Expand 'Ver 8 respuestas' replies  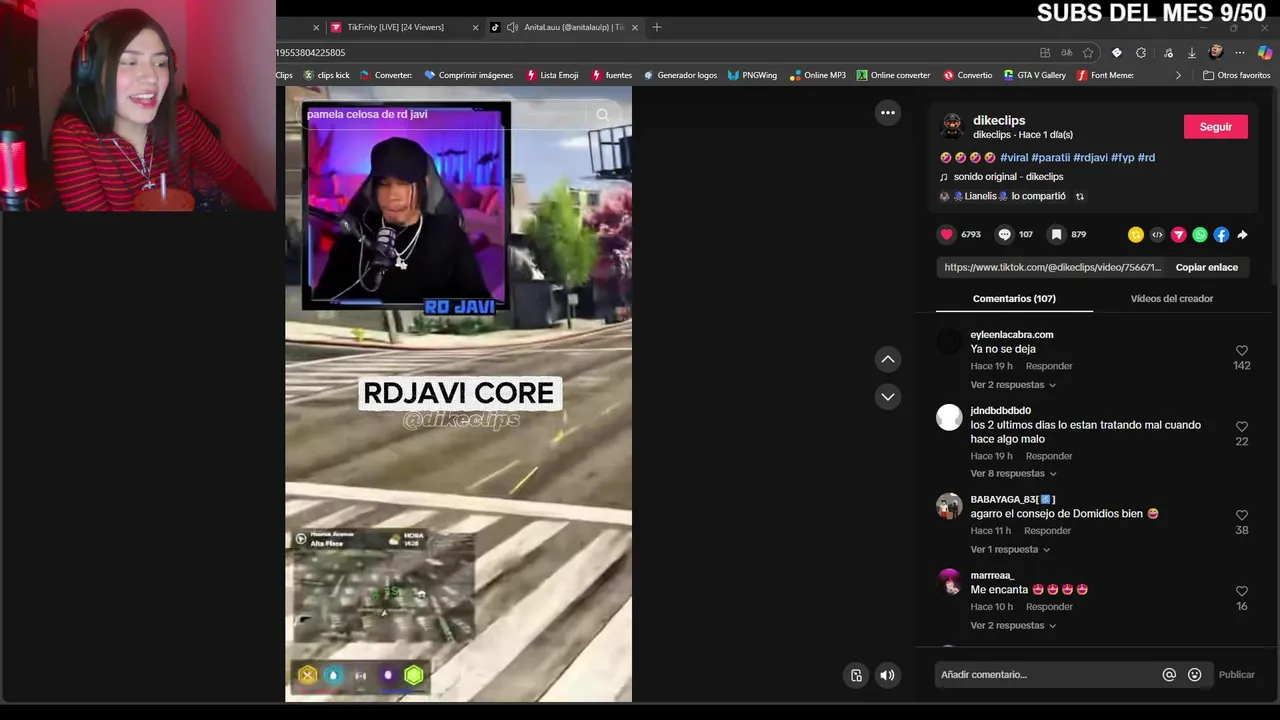click(x=1013, y=474)
